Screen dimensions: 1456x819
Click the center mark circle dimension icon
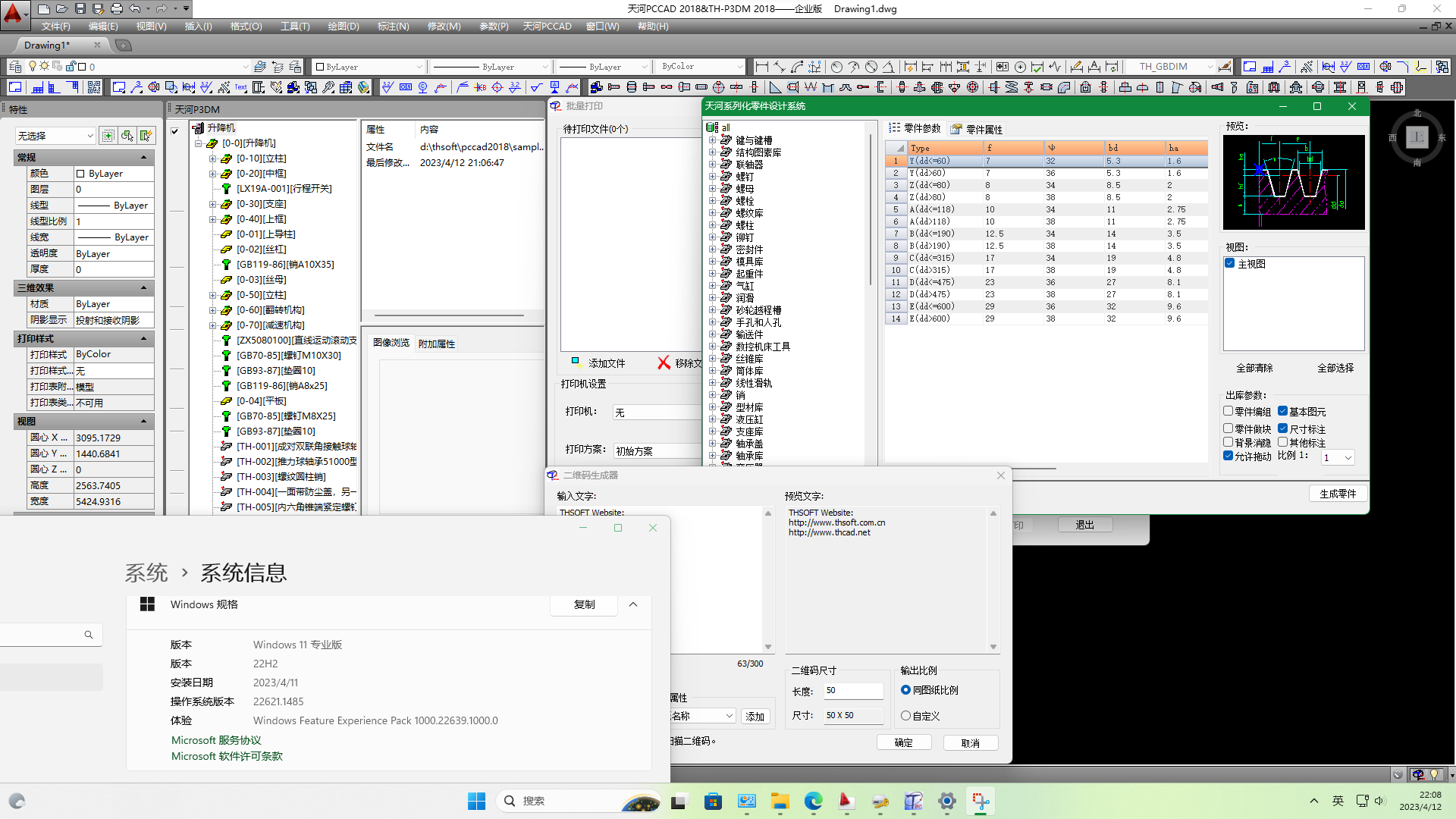coord(1021,67)
